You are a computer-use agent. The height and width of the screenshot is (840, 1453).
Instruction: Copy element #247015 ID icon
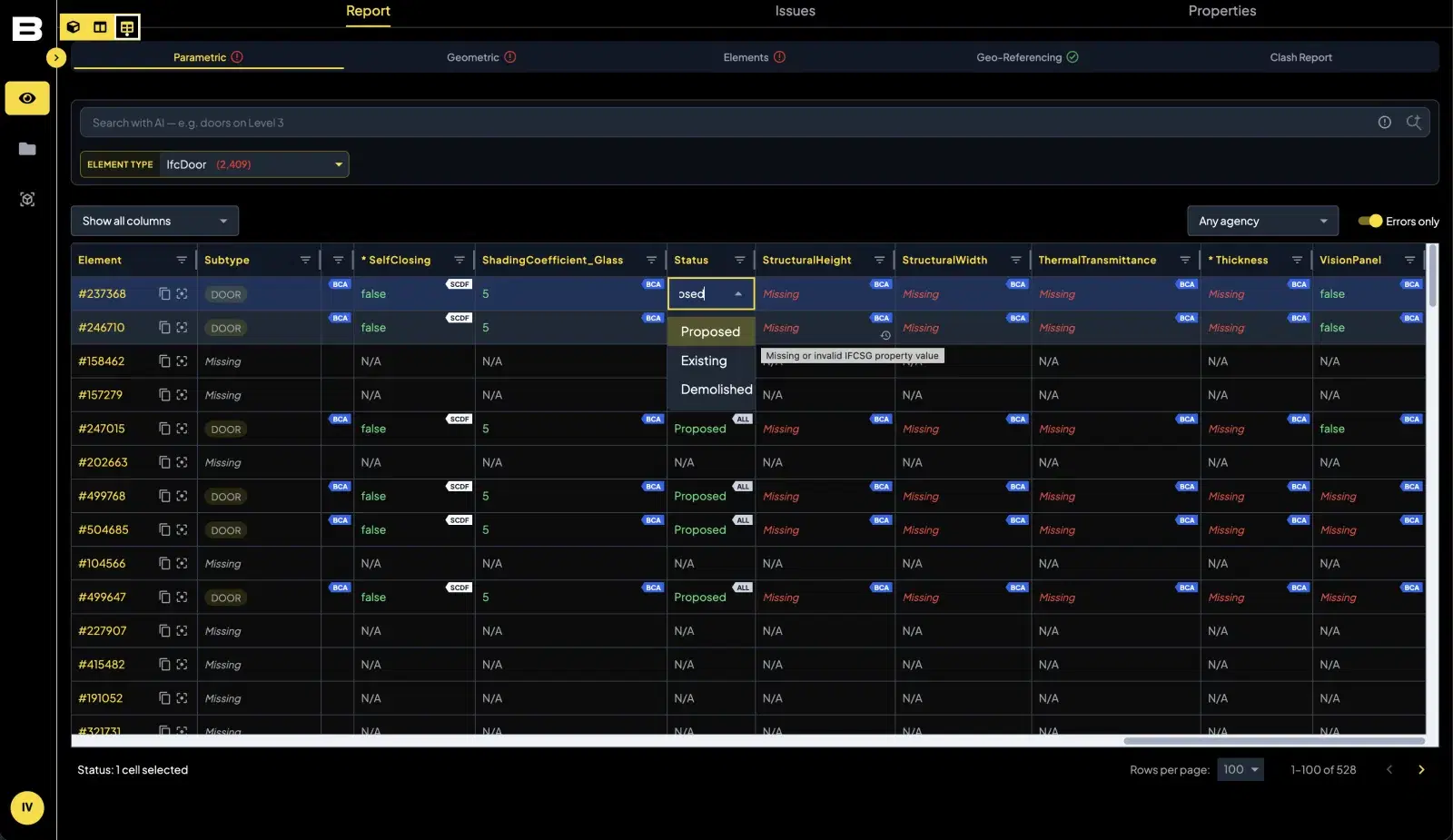(x=164, y=429)
